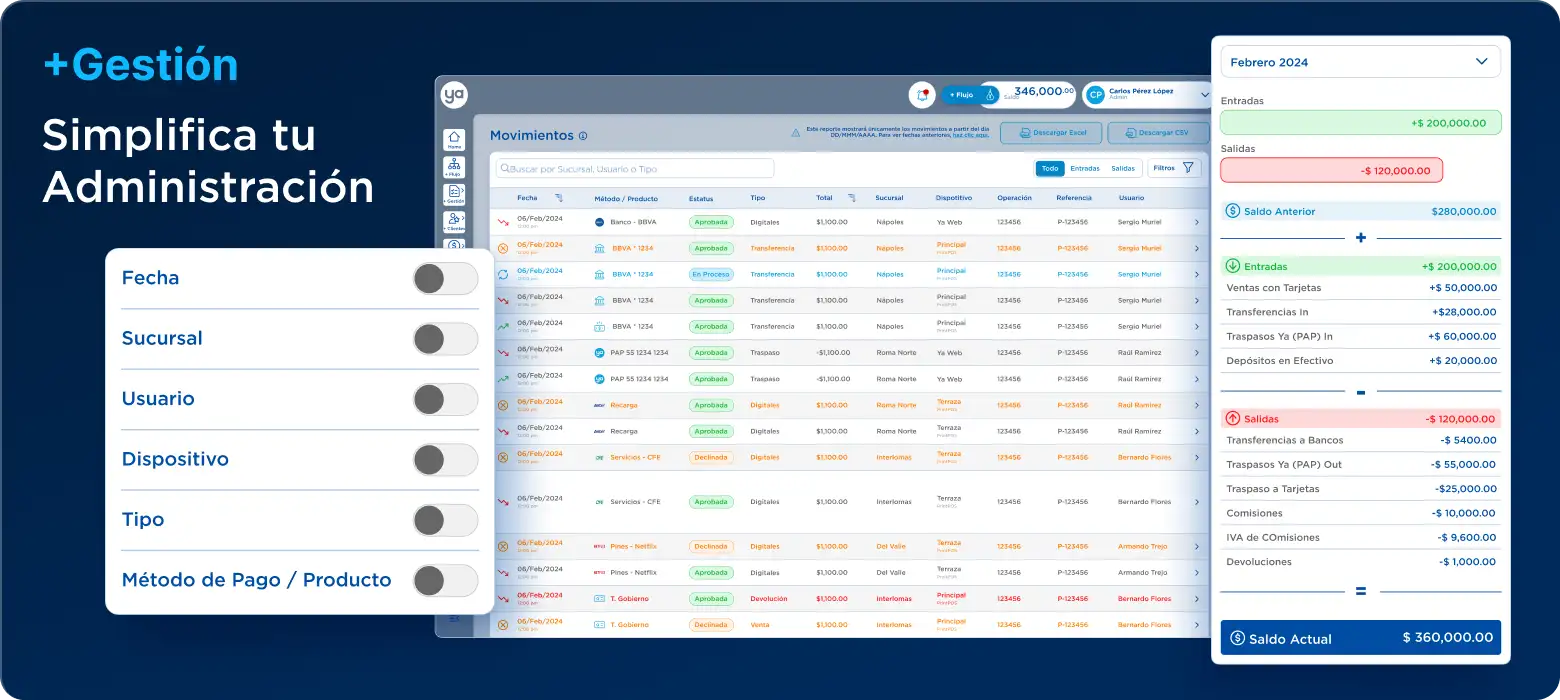Click the sort icon next to Fecha column
The image size is (1560, 700).
point(558,198)
